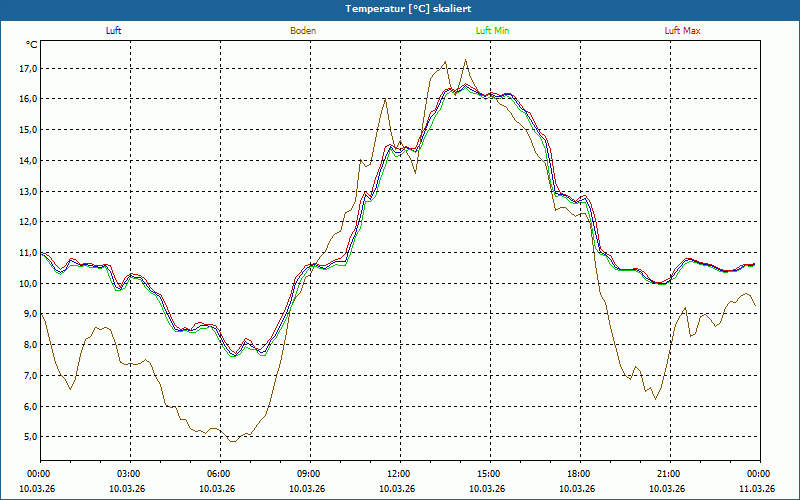The height and width of the screenshot is (500, 800).
Task: Select the 12:00 time axis label
Action: click(399, 474)
